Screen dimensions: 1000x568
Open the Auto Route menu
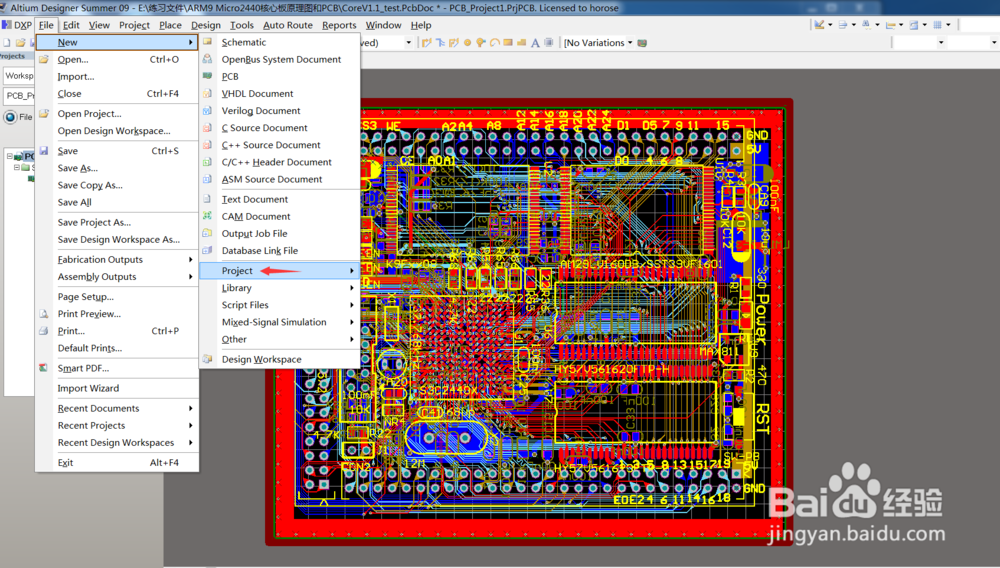[x=288, y=25]
